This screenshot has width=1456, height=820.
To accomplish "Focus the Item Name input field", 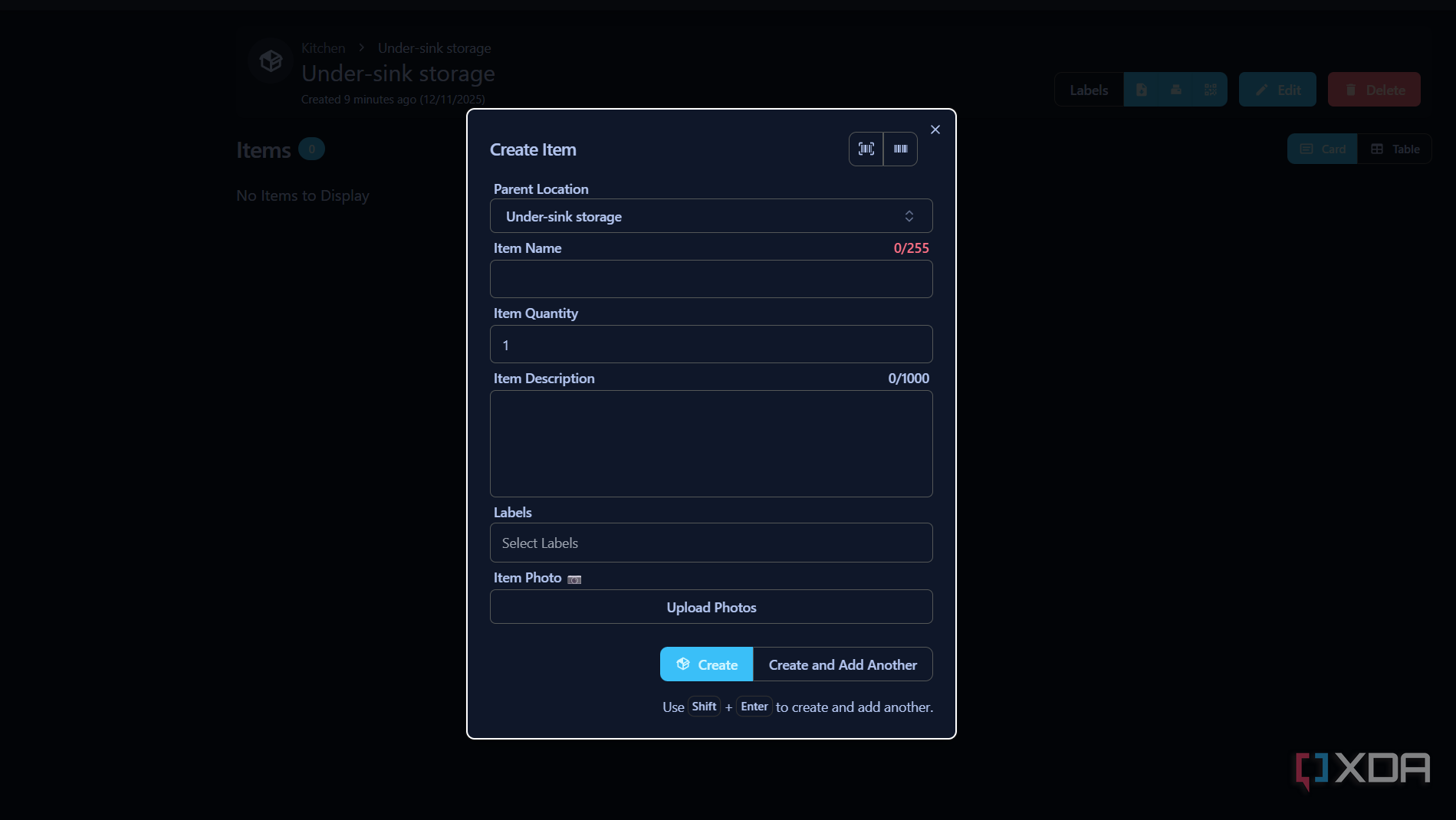I will tap(712, 279).
